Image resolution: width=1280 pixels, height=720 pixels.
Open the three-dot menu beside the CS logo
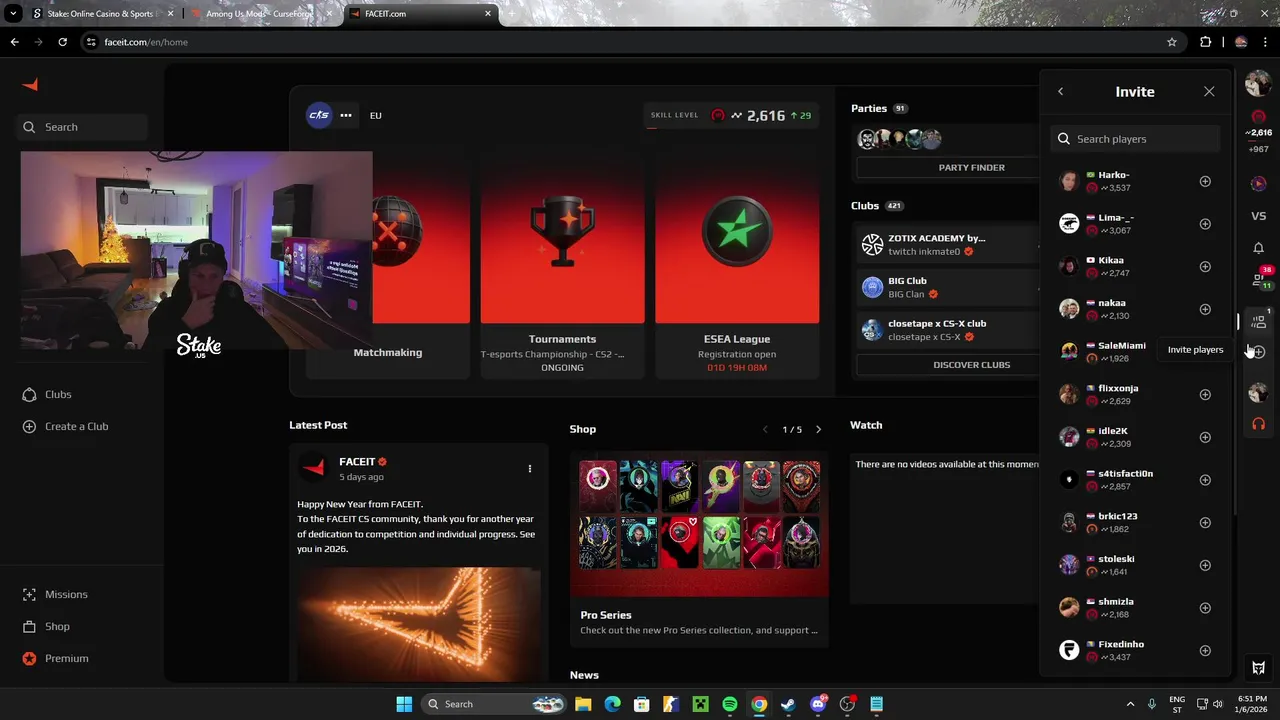pos(346,115)
